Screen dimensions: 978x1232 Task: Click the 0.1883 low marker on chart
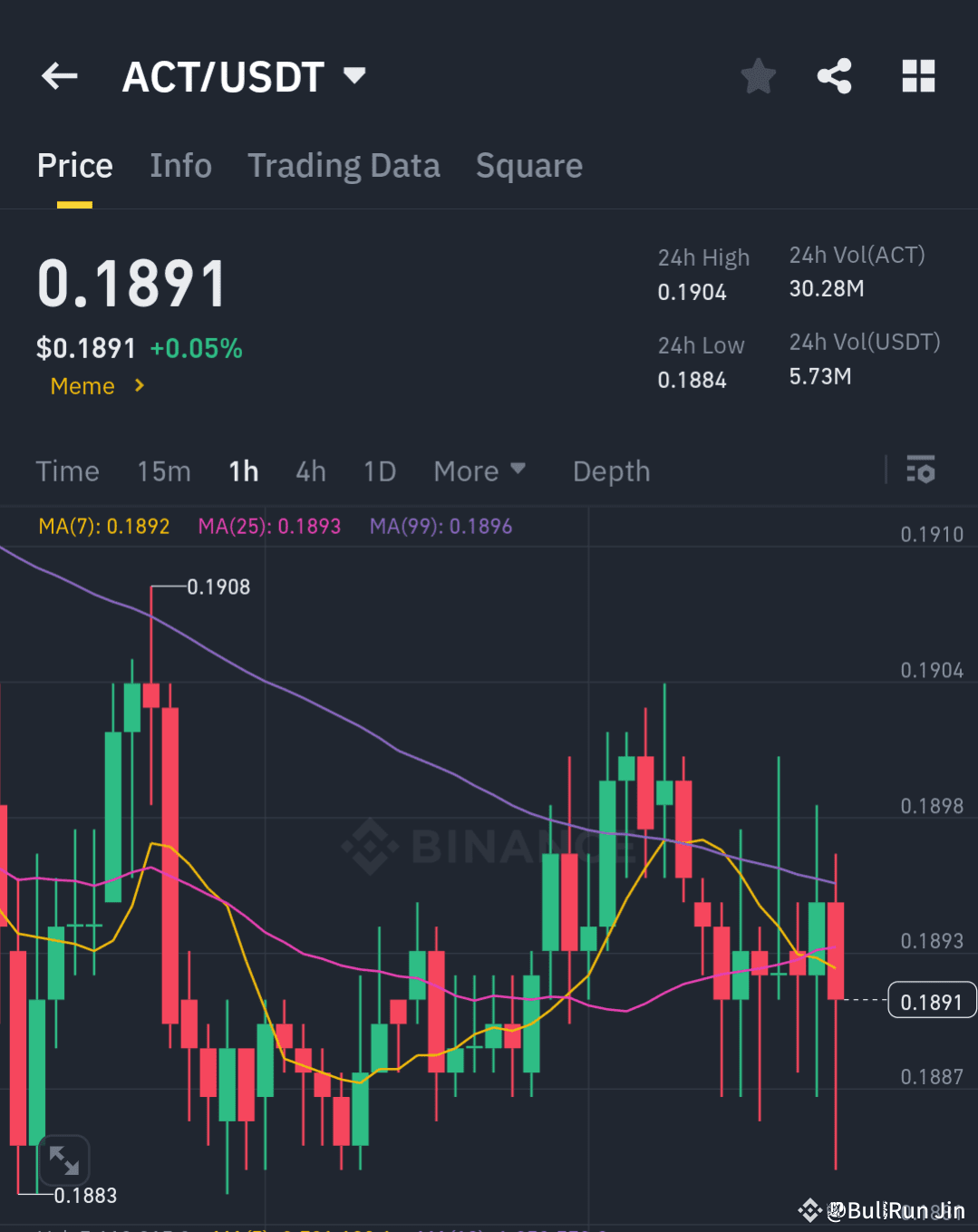[x=85, y=1196]
